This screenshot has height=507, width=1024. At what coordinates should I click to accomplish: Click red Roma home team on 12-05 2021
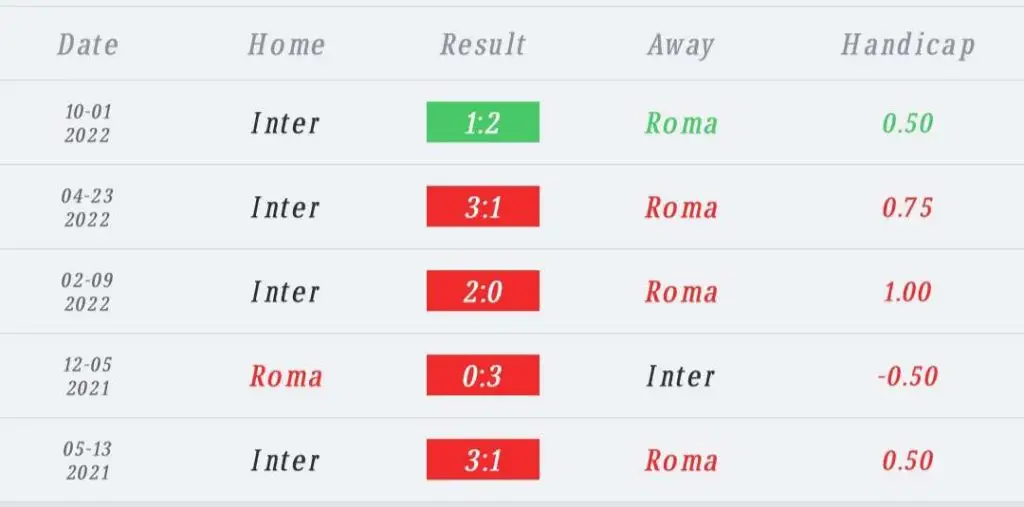pos(286,376)
